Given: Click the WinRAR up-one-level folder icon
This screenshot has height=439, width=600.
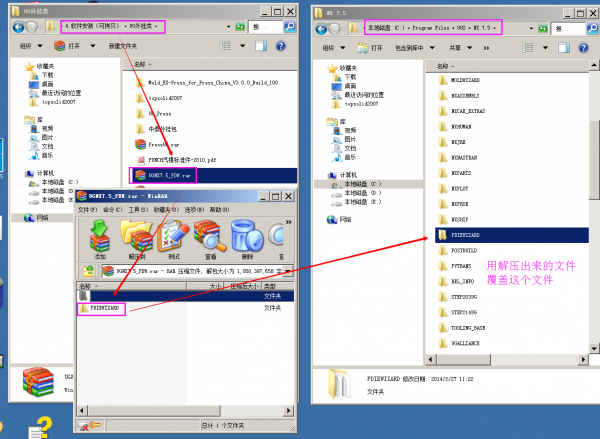Looking at the screenshot, I should click(x=88, y=271).
